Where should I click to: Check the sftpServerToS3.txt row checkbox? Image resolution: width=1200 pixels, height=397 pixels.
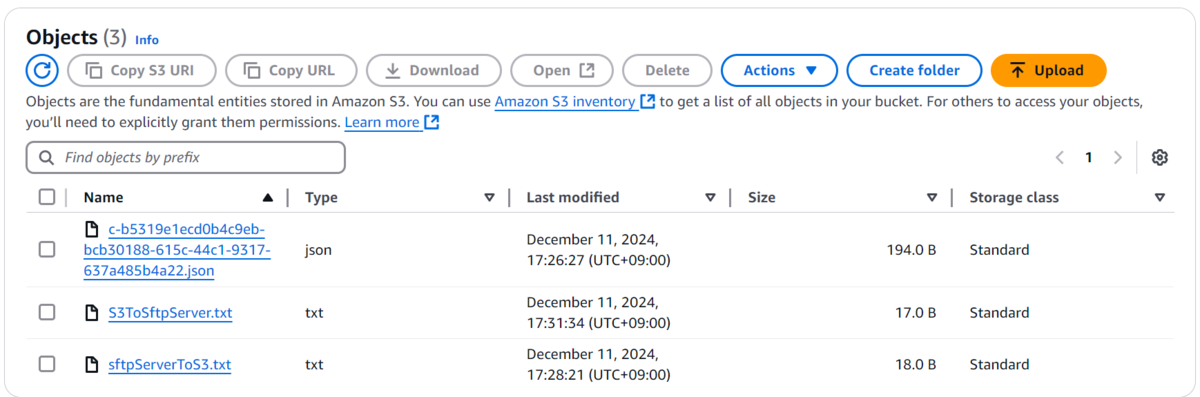point(47,365)
